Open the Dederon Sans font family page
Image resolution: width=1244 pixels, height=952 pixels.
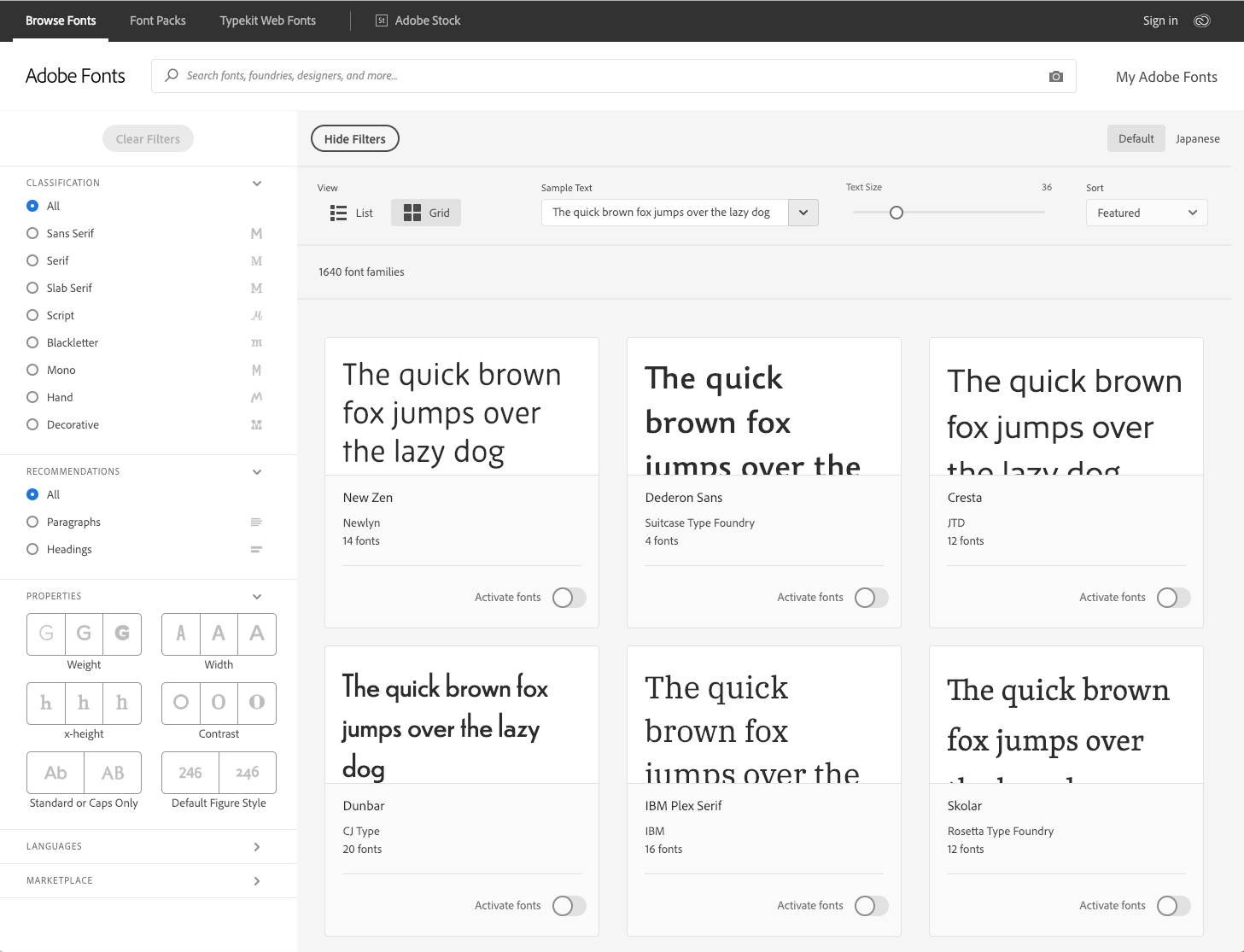(683, 497)
